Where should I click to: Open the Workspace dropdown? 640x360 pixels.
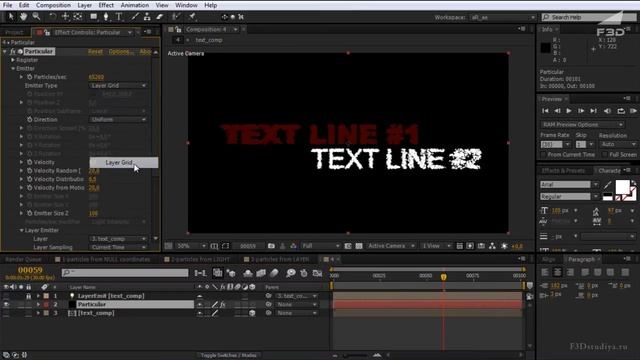(503, 17)
